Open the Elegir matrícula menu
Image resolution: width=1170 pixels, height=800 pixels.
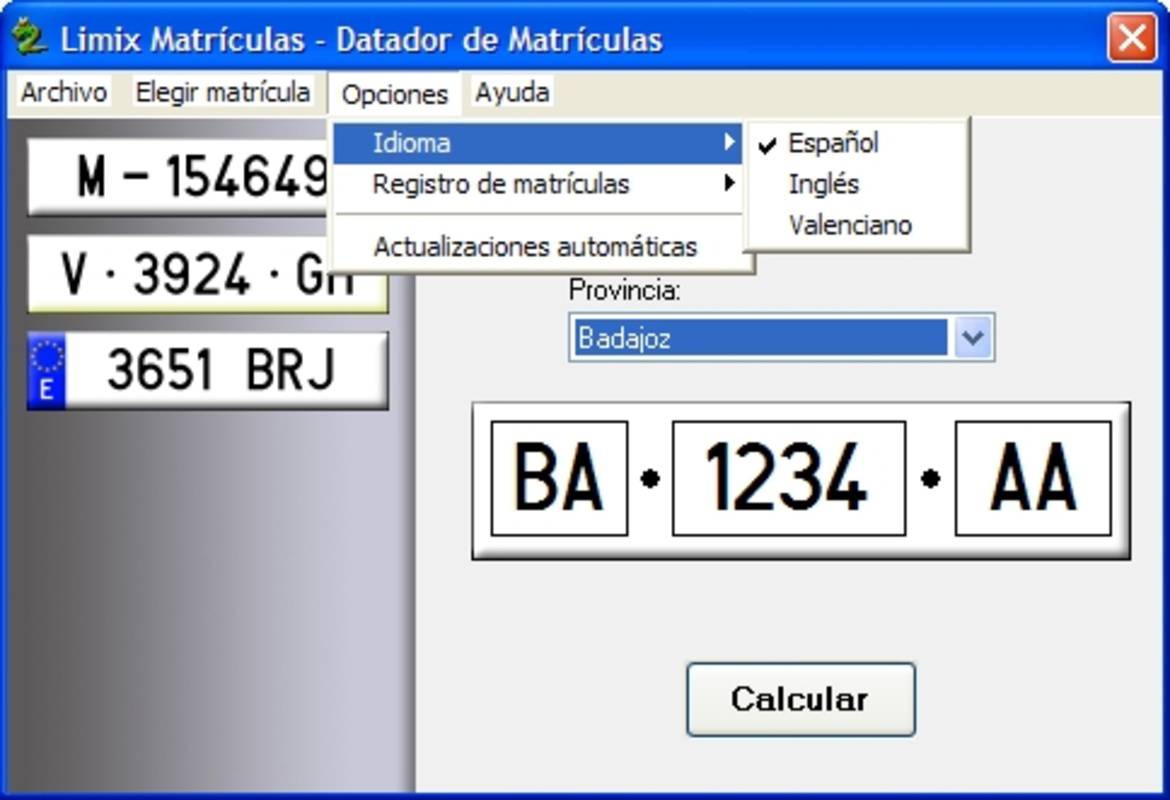[x=222, y=92]
